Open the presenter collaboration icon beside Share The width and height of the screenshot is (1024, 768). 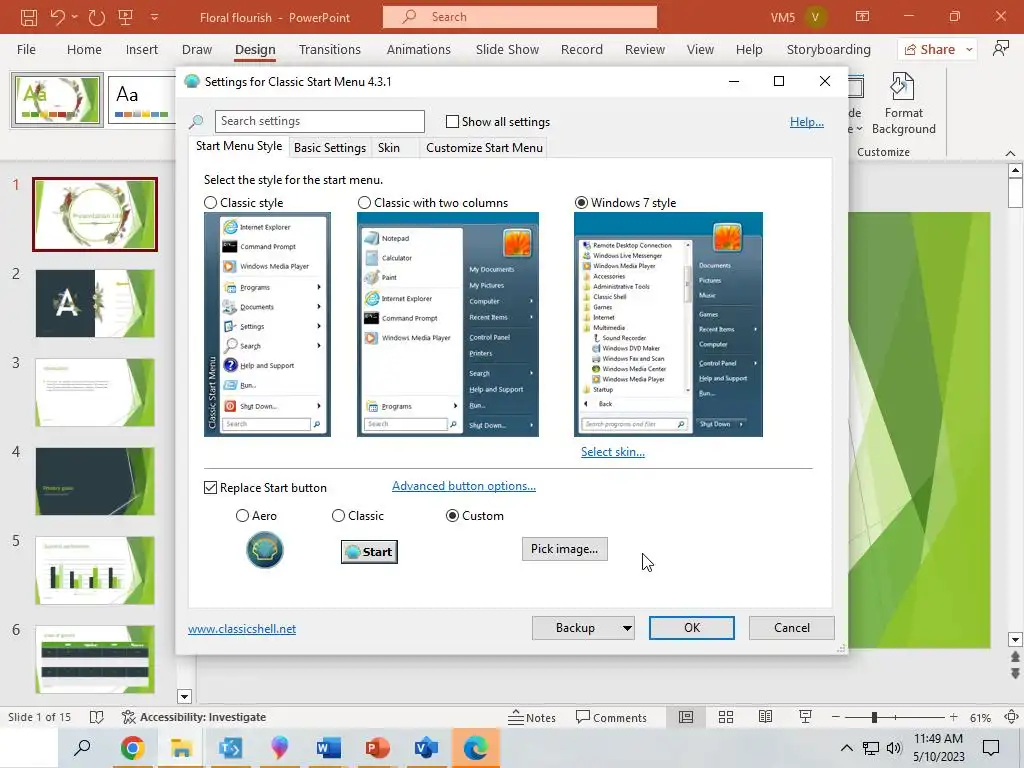pyautogui.click(x=1000, y=49)
